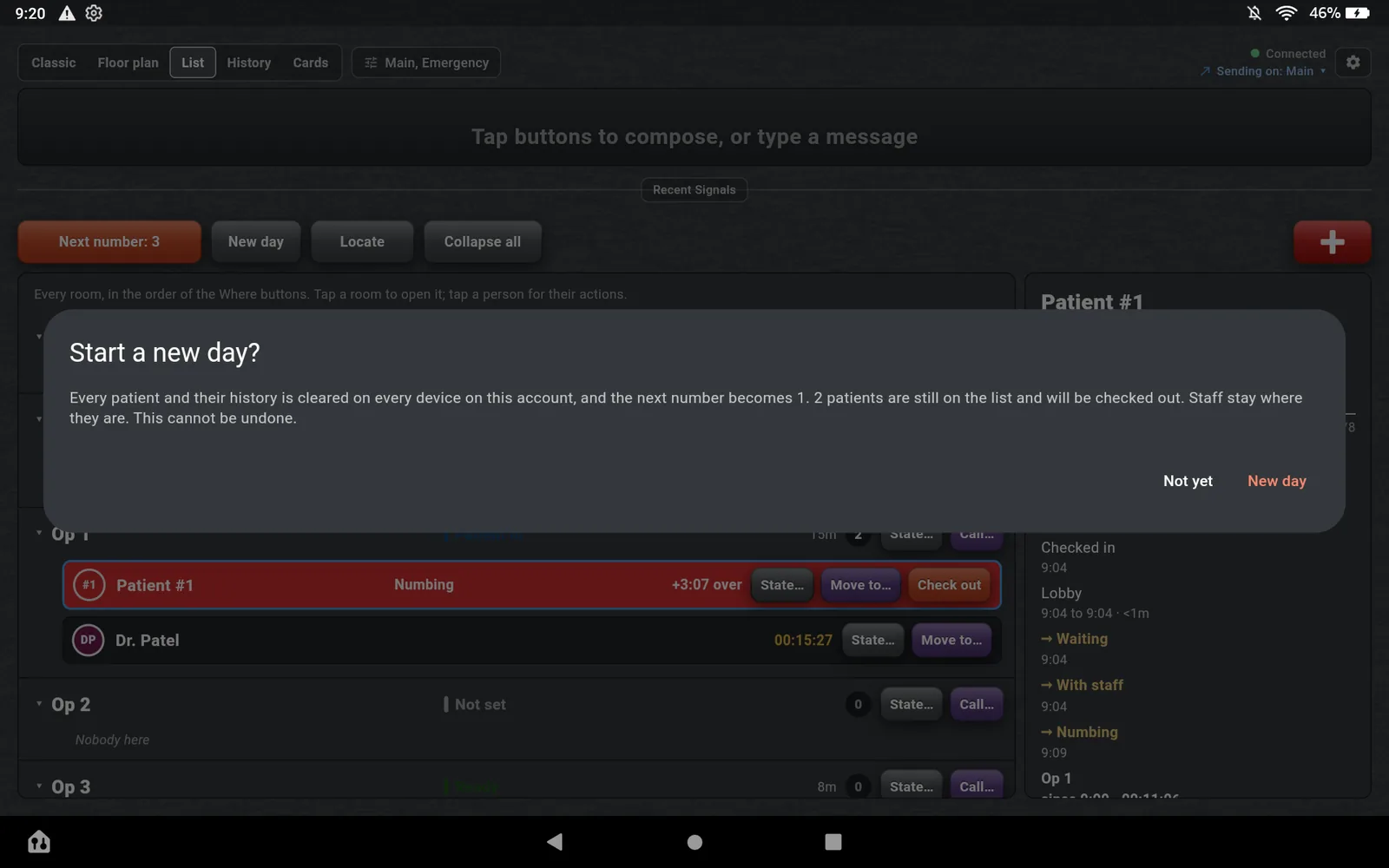The image size is (1389, 868).
Task: Switch to the Classic view tab
Action: [54, 62]
